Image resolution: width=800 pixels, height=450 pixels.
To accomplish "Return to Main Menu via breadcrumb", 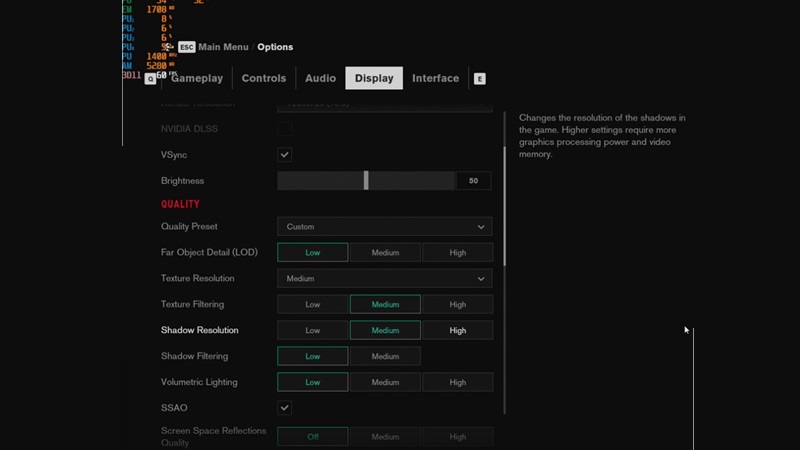I will pyautogui.click(x=224, y=47).
